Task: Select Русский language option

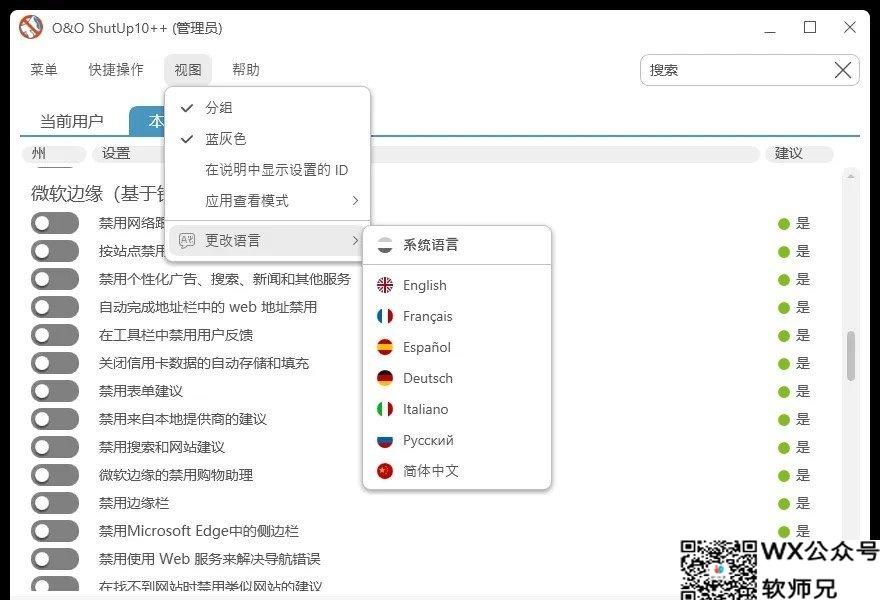Action: tap(457, 440)
